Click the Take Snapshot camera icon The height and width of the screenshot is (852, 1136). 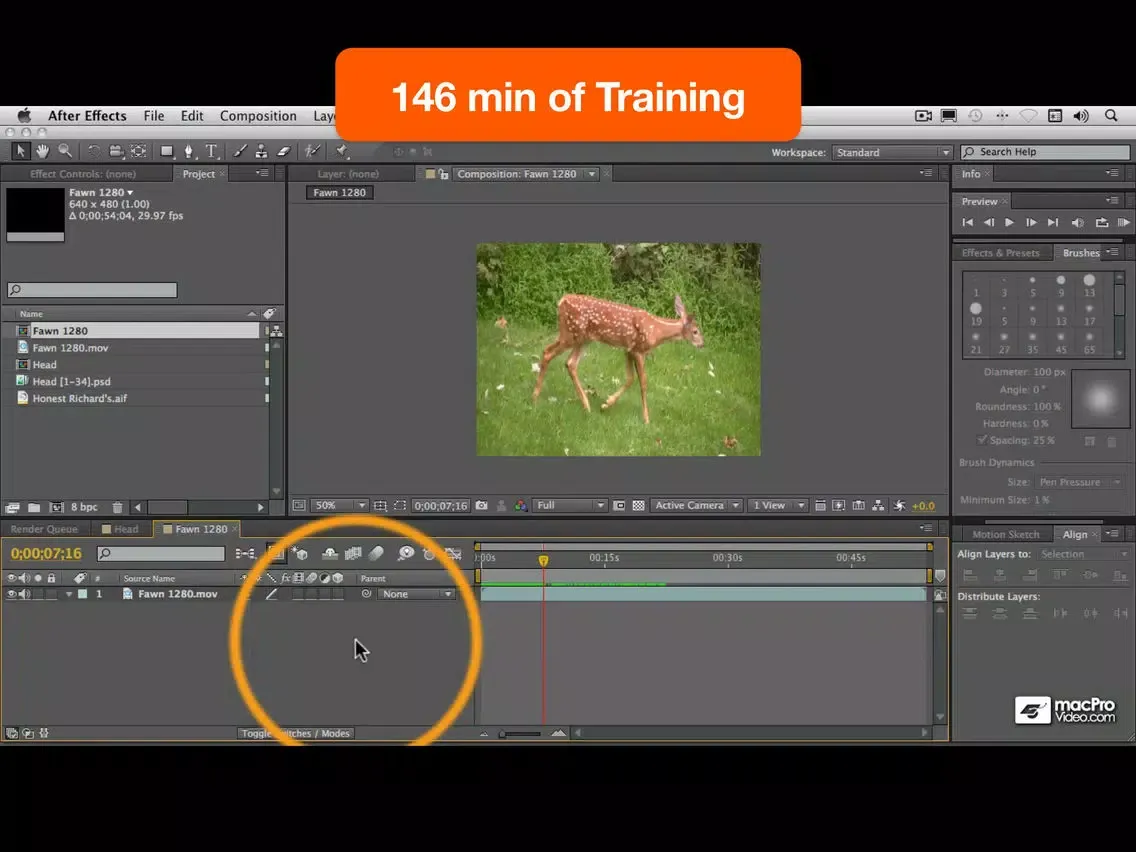482,506
